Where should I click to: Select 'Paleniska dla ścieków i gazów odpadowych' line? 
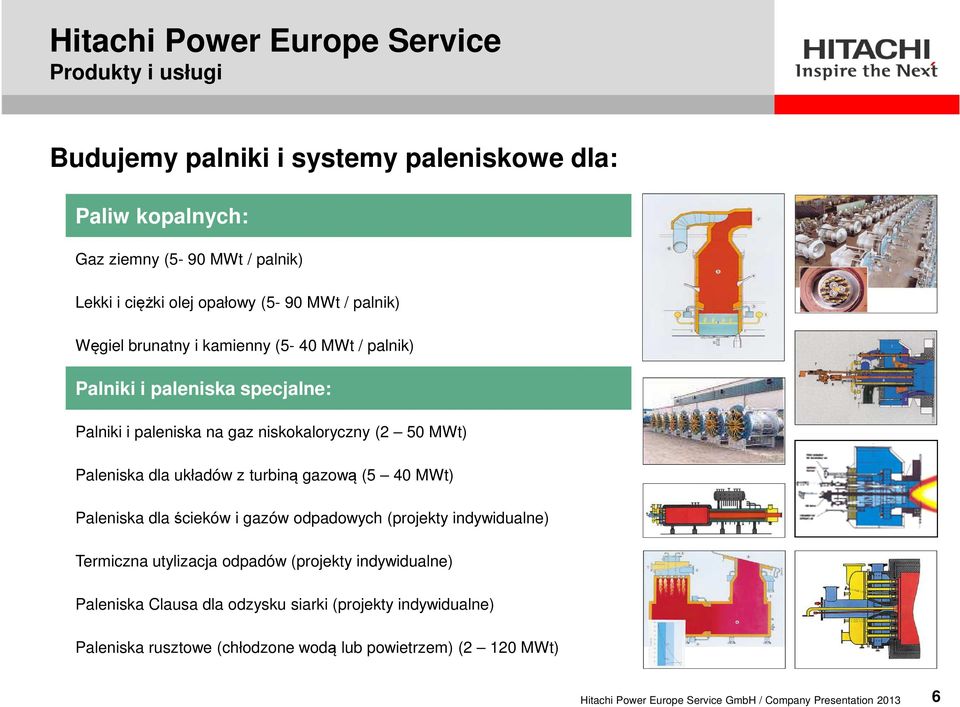[312, 518]
